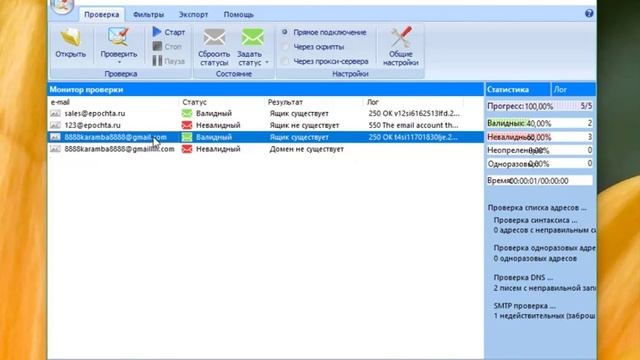Click 'Домен не существует' result cell

tap(307, 149)
